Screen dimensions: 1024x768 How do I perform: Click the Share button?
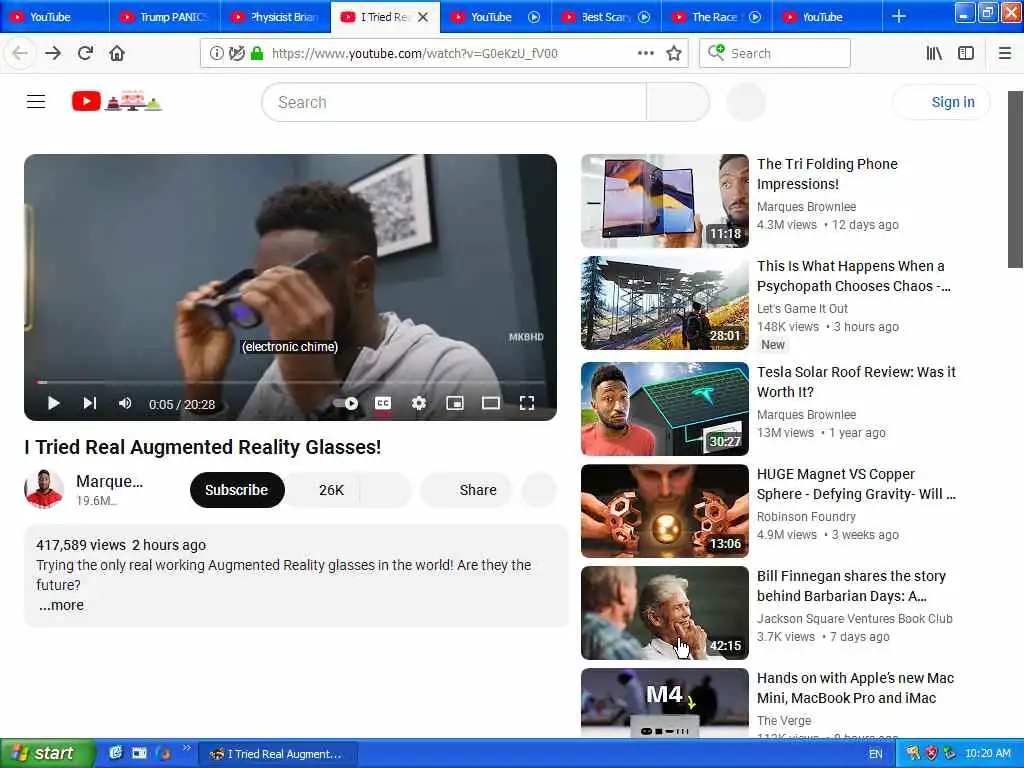click(x=466, y=490)
